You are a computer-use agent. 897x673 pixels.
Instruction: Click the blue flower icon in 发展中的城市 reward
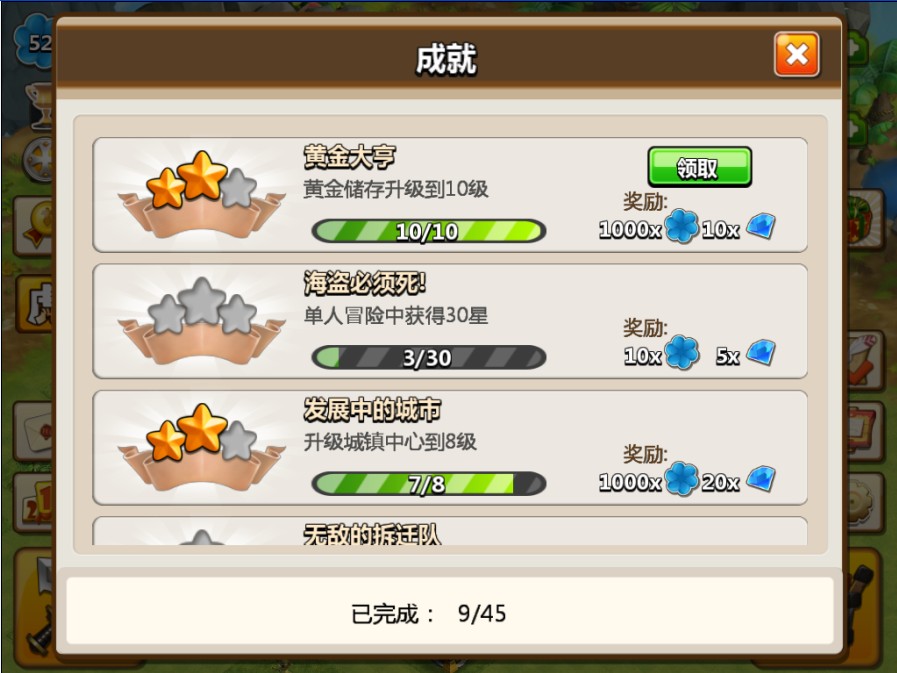point(681,479)
